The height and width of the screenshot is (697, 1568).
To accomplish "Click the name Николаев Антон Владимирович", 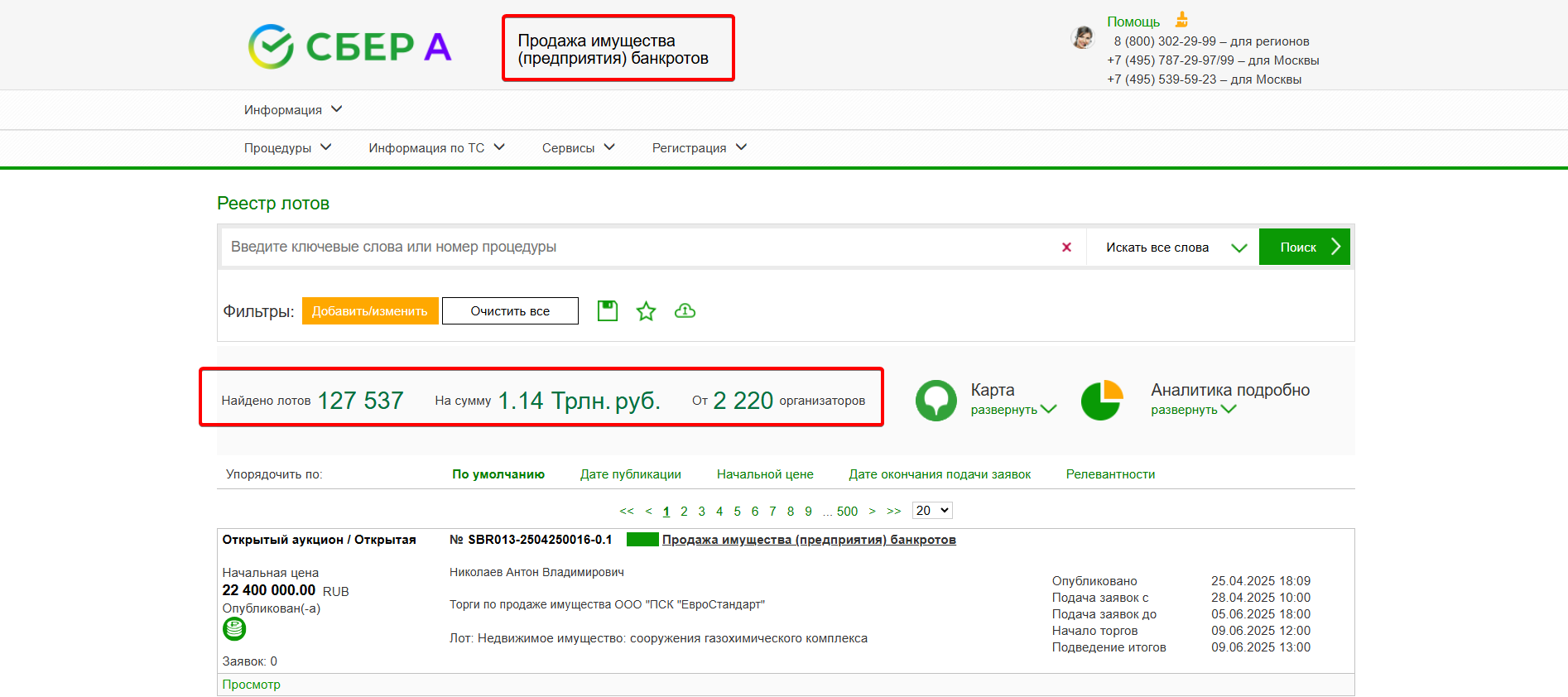I will (536, 572).
